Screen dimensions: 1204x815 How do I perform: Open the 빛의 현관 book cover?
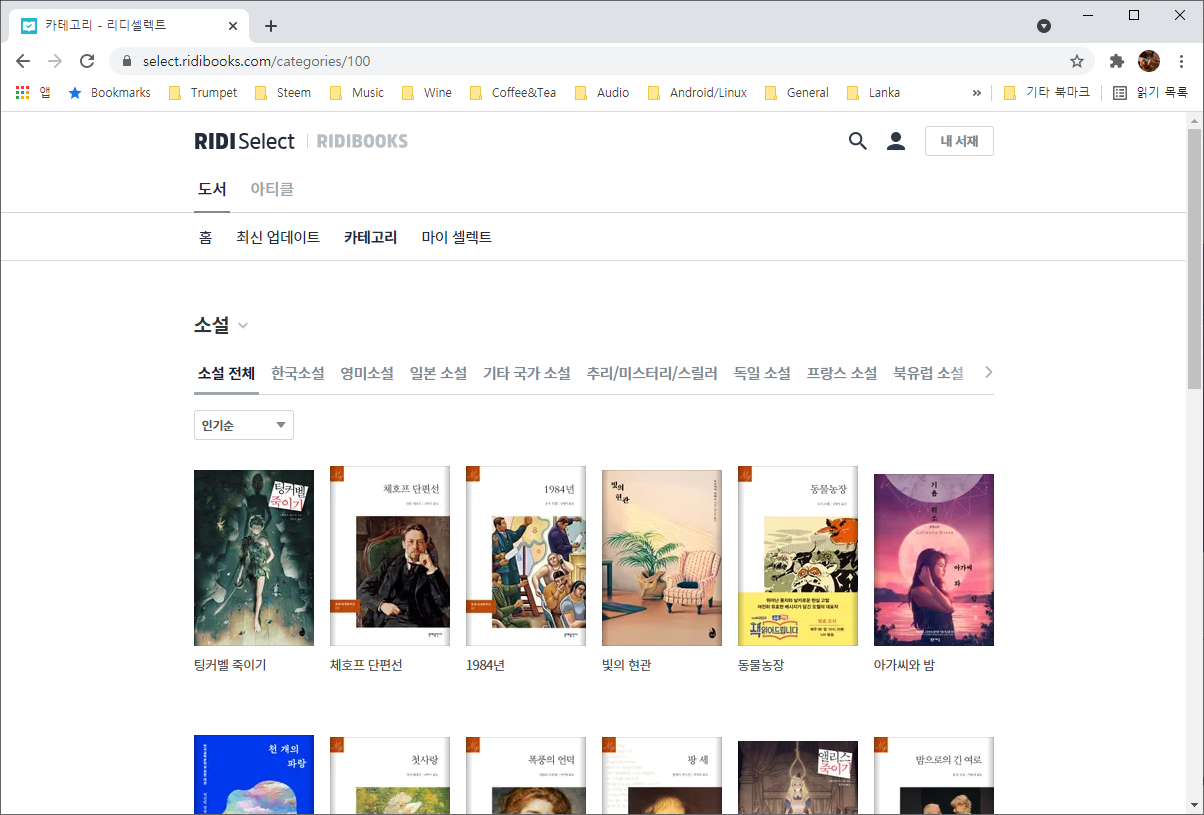(662, 558)
